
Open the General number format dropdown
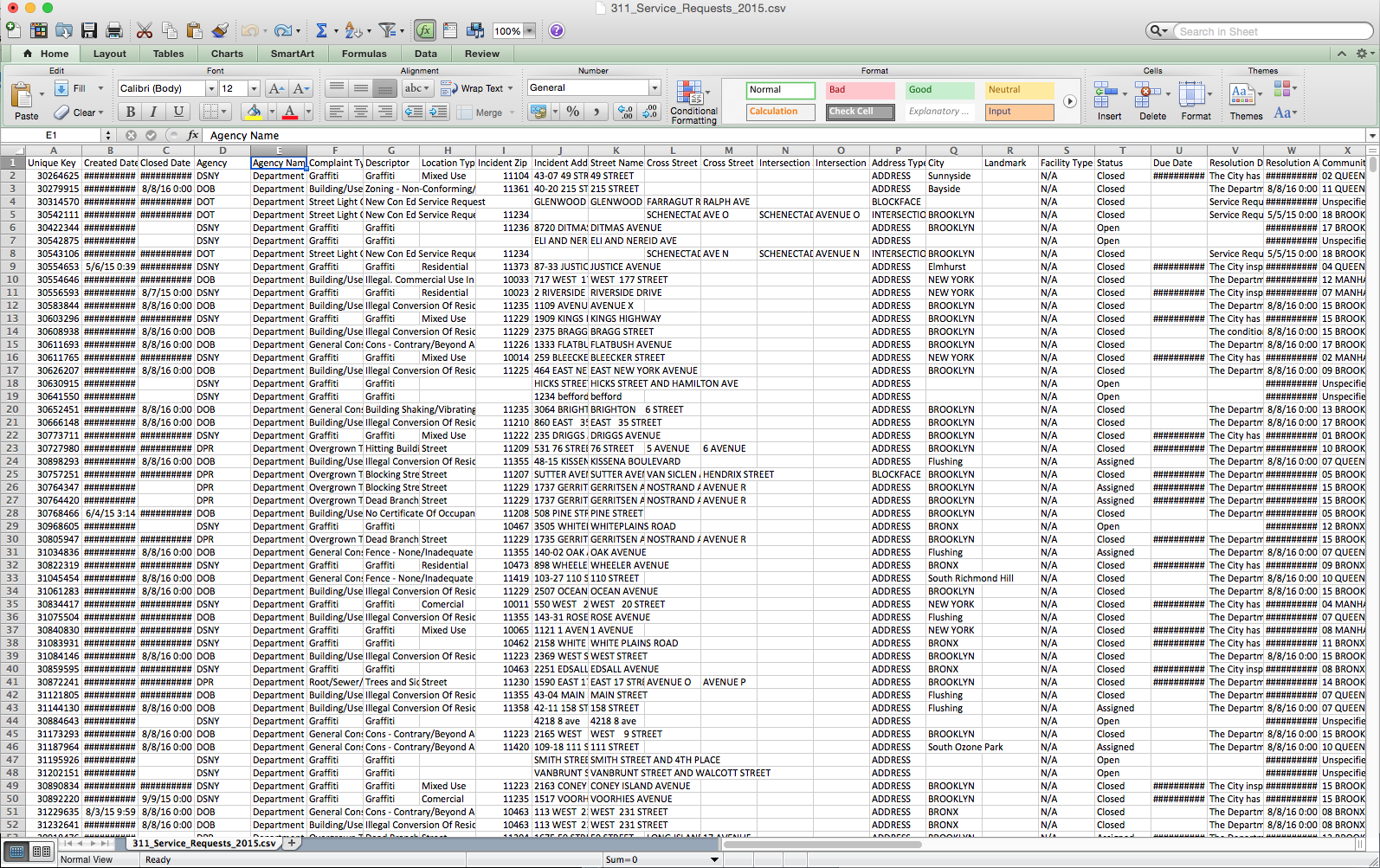(655, 87)
